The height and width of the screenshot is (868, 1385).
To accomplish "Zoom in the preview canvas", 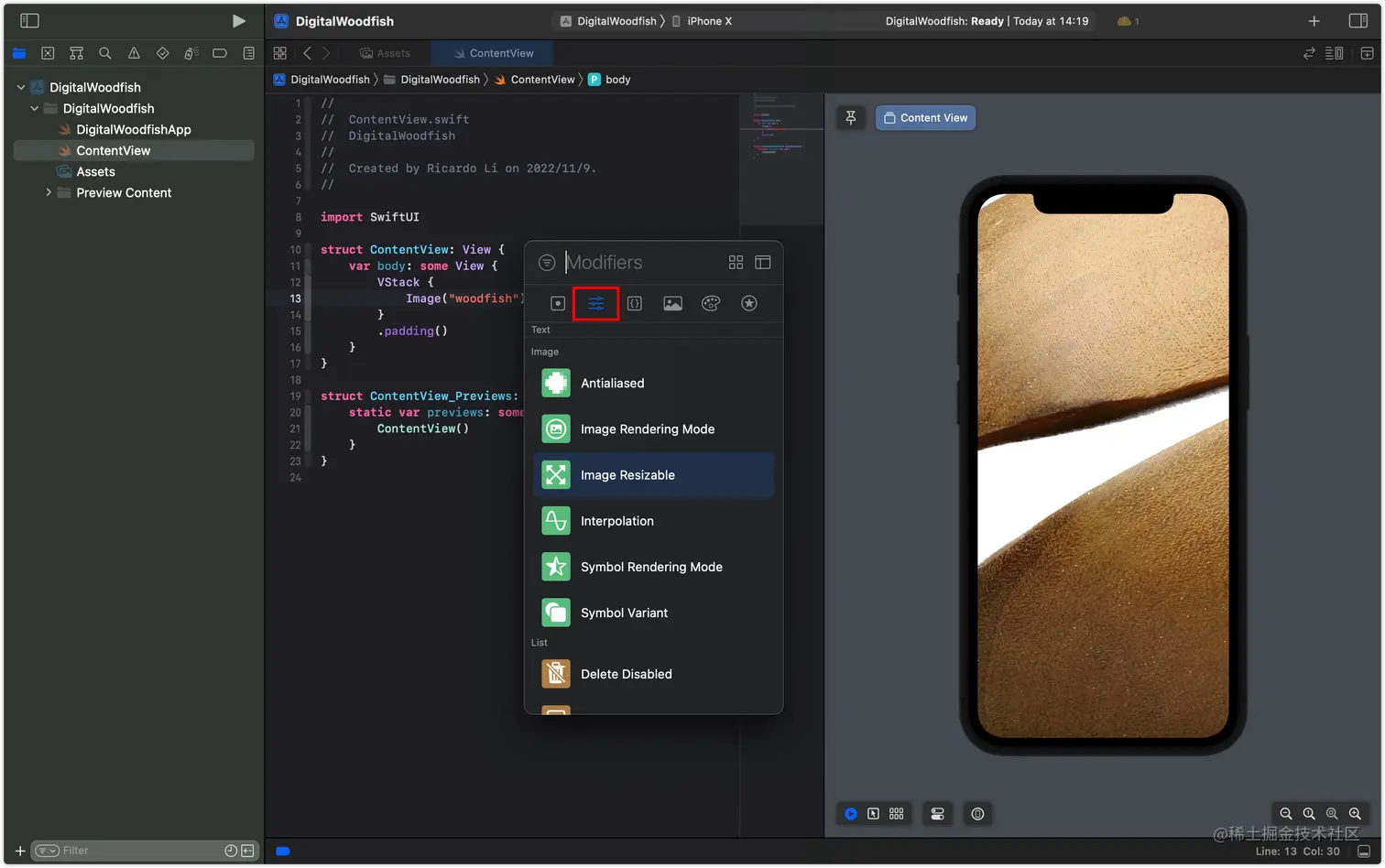I will click(x=1355, y=813).
